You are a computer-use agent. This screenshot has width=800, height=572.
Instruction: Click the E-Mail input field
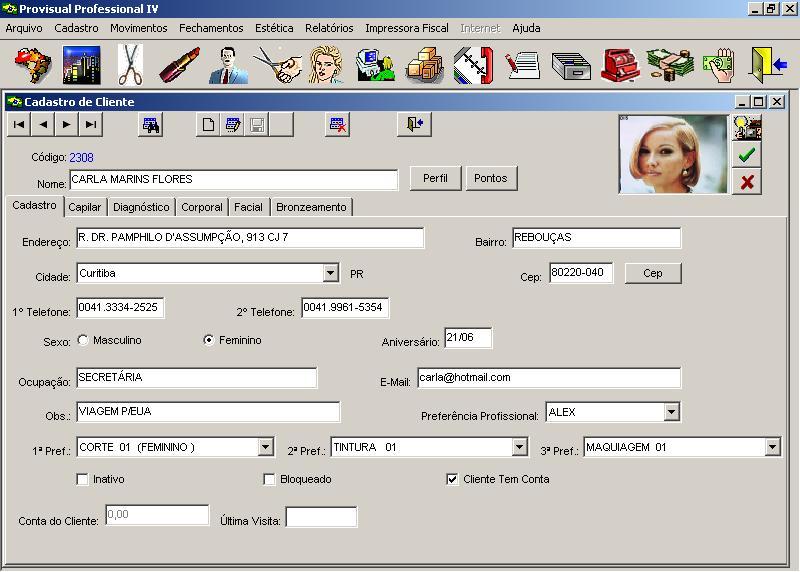tap(548, 377)
